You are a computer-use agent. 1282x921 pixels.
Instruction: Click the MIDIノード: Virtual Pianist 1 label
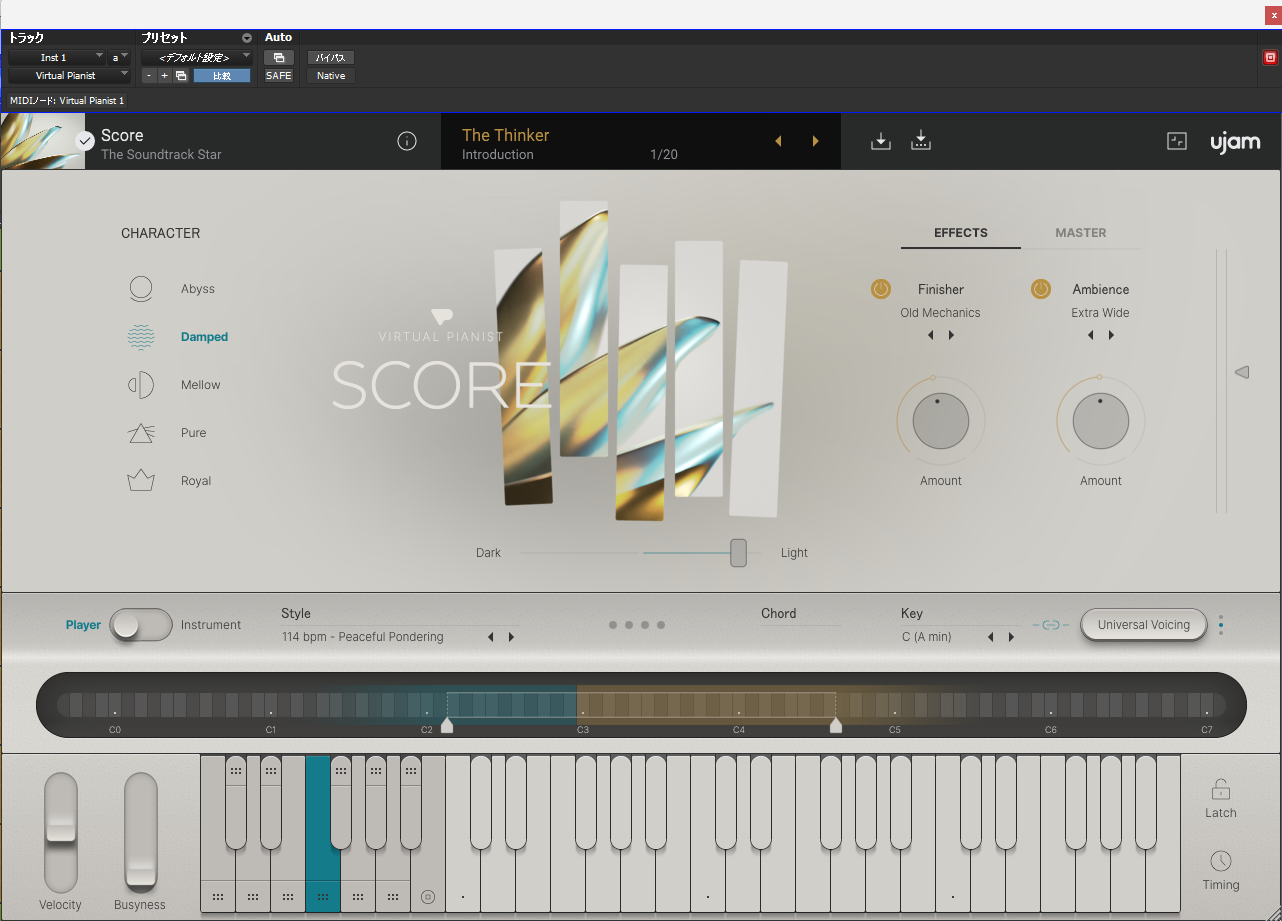point(67,101)
